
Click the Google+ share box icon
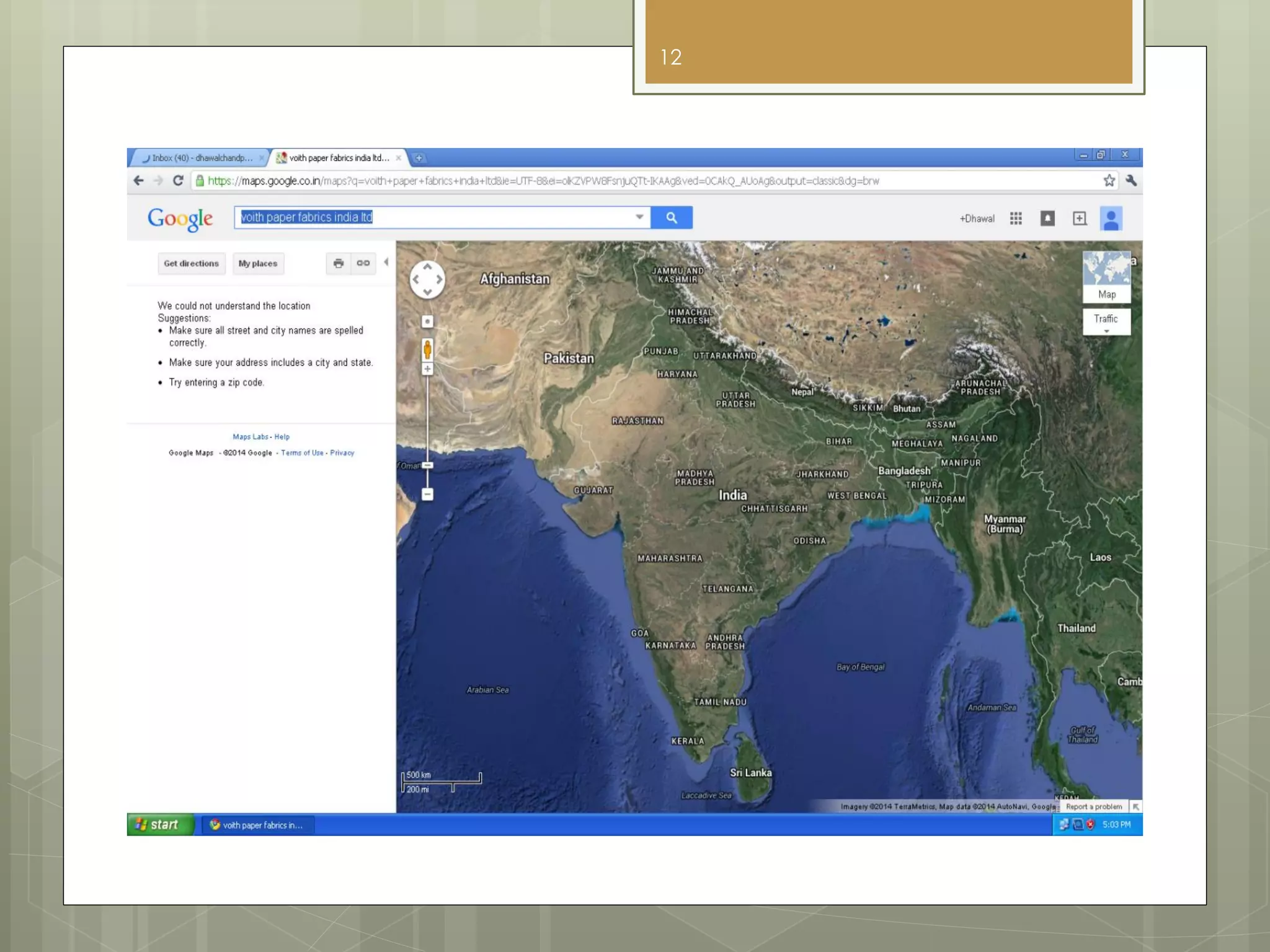pos(1079,218)
